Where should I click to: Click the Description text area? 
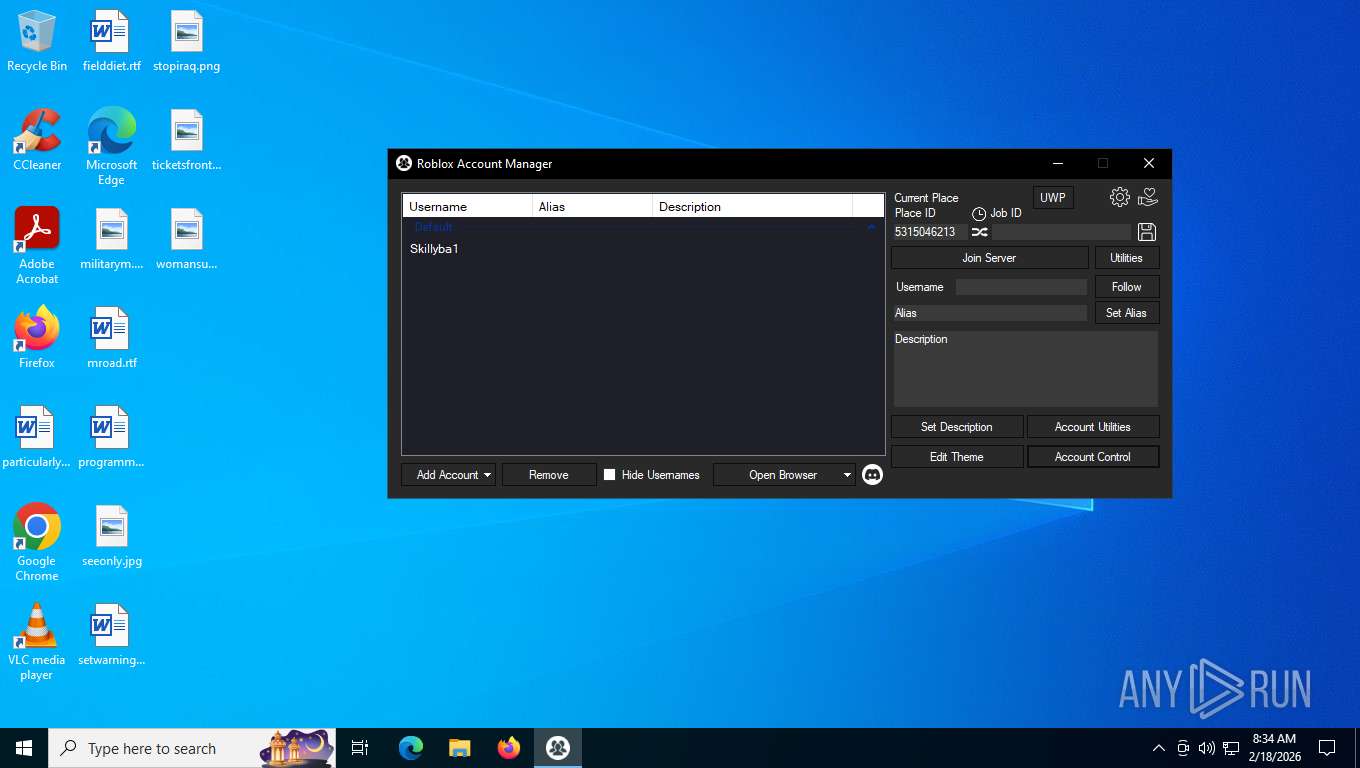[1025, 369]
